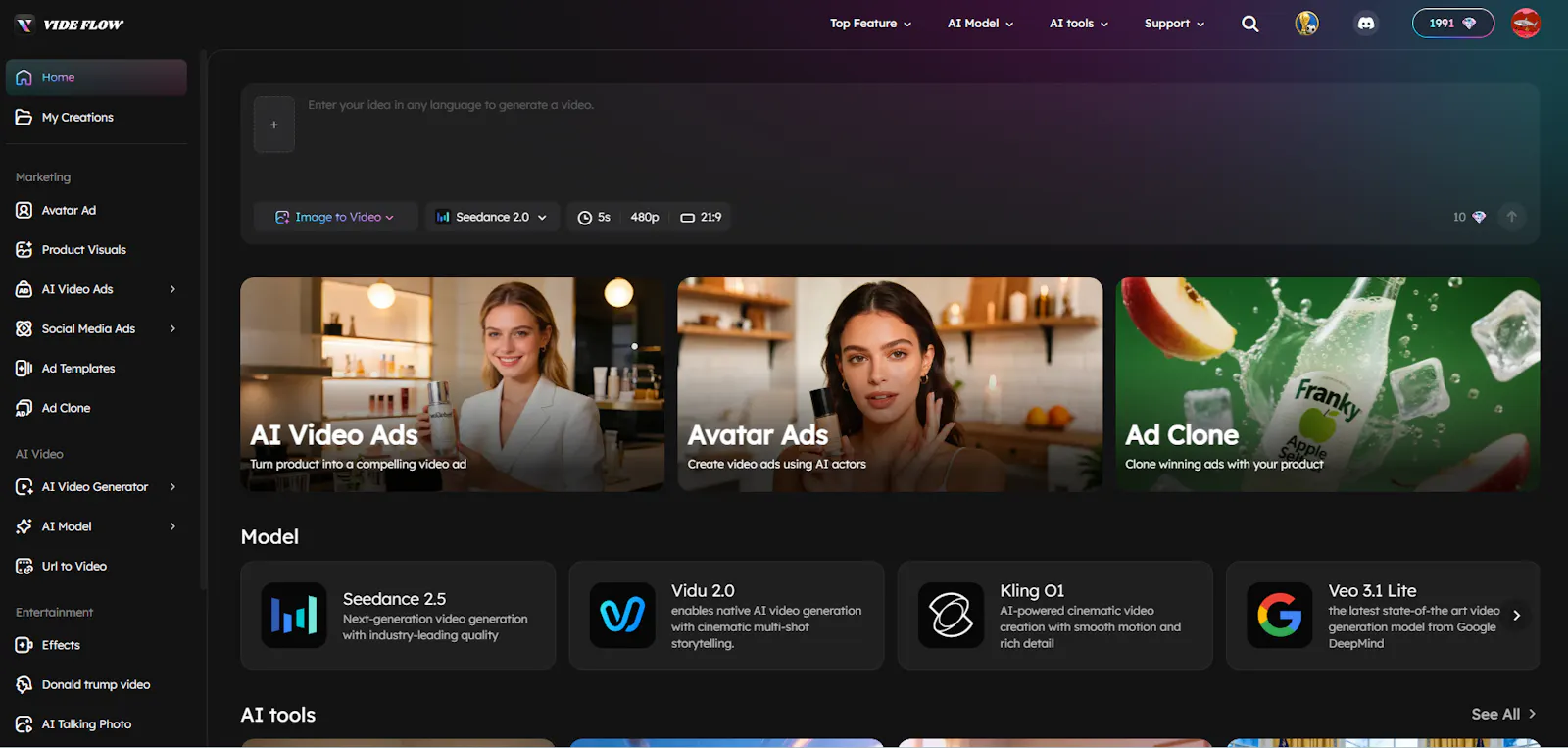Viewport: 1568px width, 748px height.
Task: Click the Veo 3.1 Lite card title
Action: [x=1372, y=591]
